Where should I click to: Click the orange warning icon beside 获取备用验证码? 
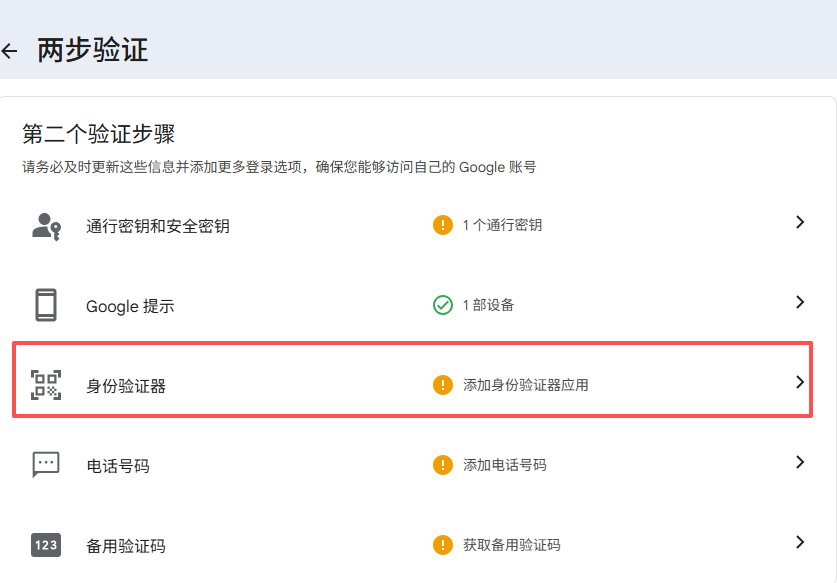click(x=443, y=545)
